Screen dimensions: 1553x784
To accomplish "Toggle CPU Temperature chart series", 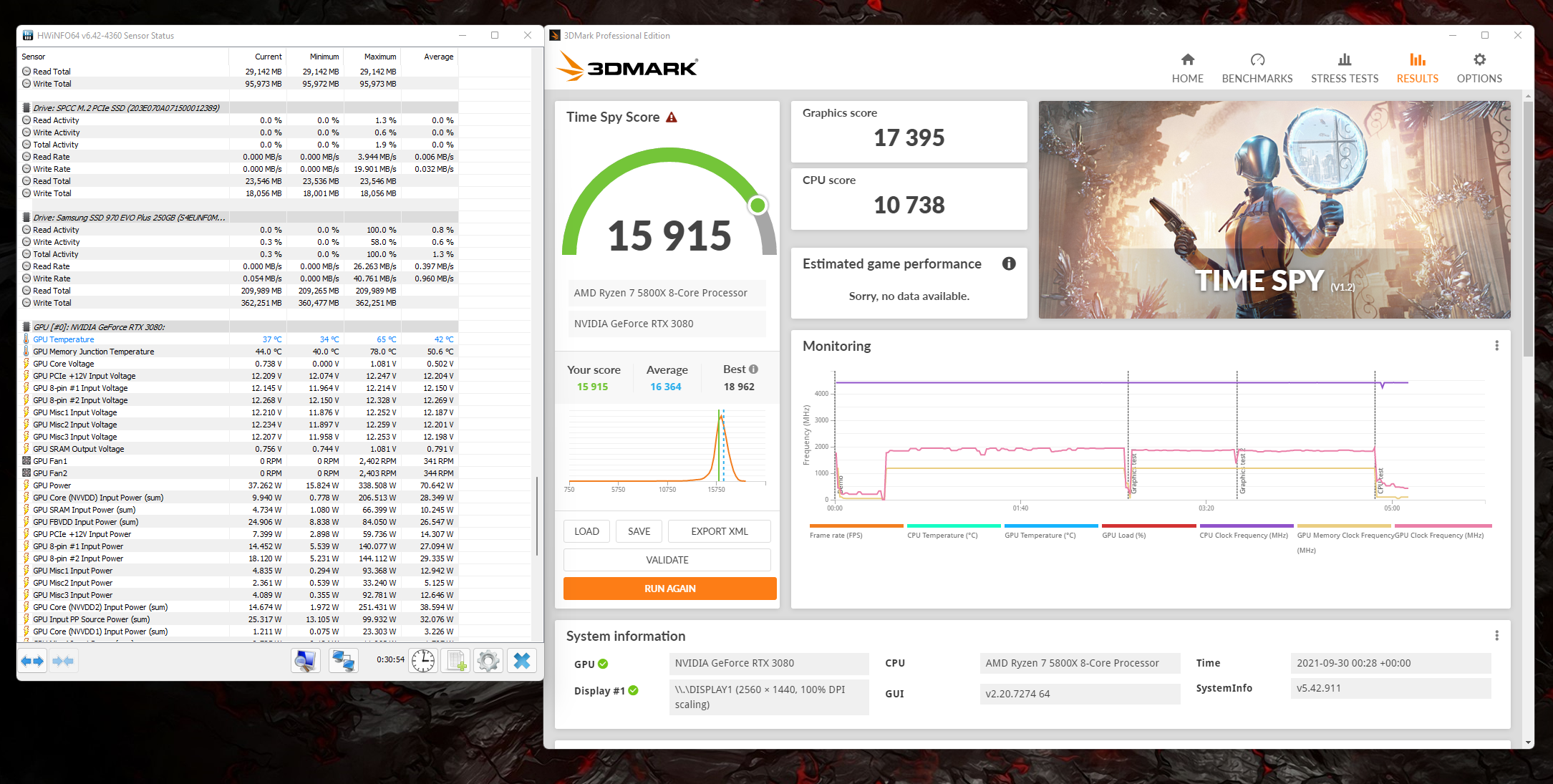I will pyautogui.click(x=954, y=531).
